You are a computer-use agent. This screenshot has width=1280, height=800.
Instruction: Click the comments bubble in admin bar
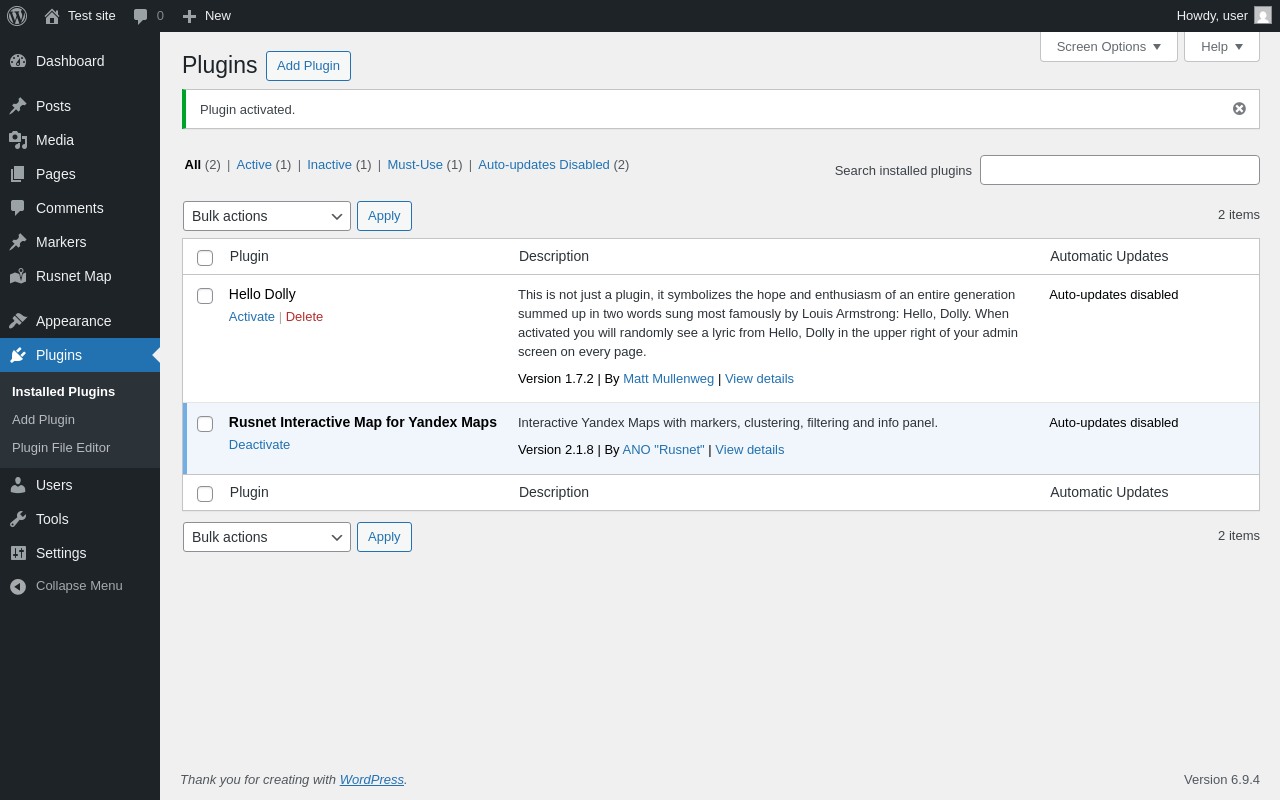(141, 16)
